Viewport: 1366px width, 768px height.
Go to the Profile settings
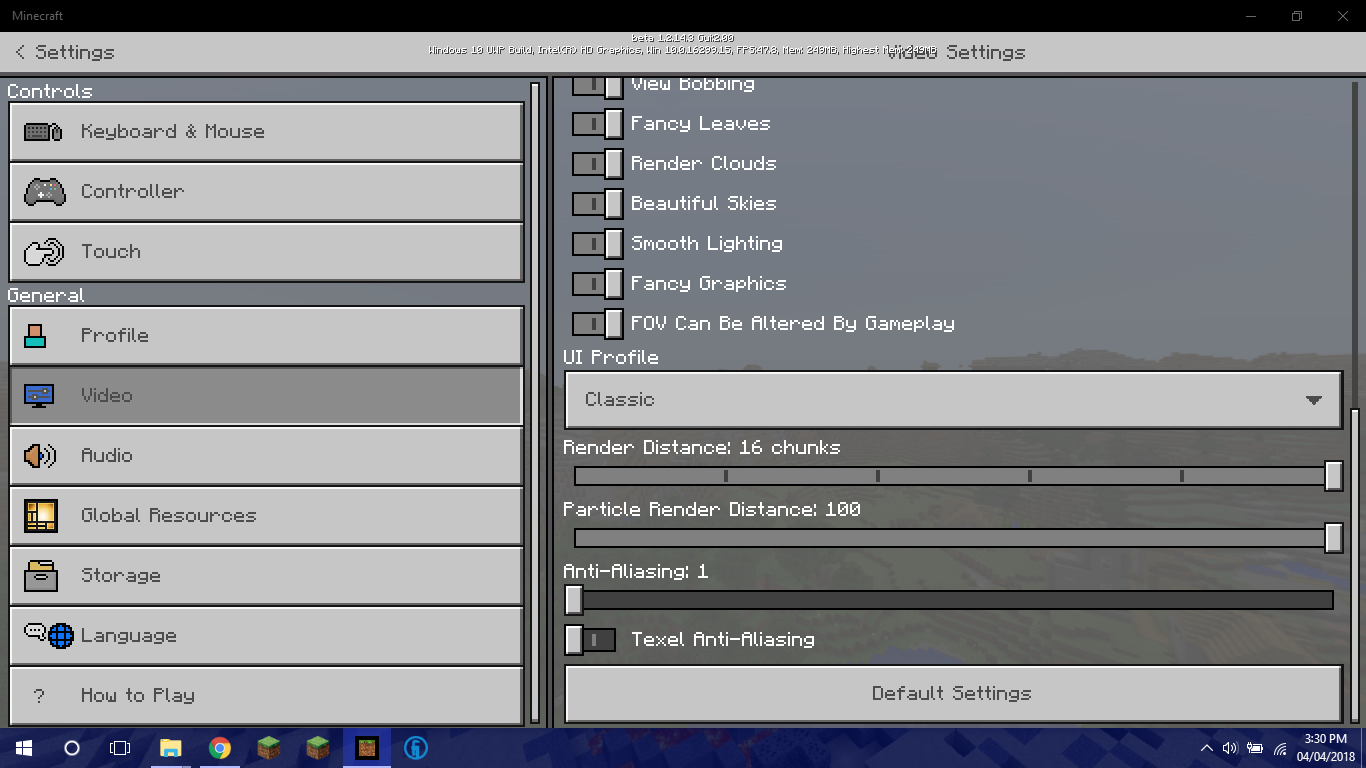(266, 335)
